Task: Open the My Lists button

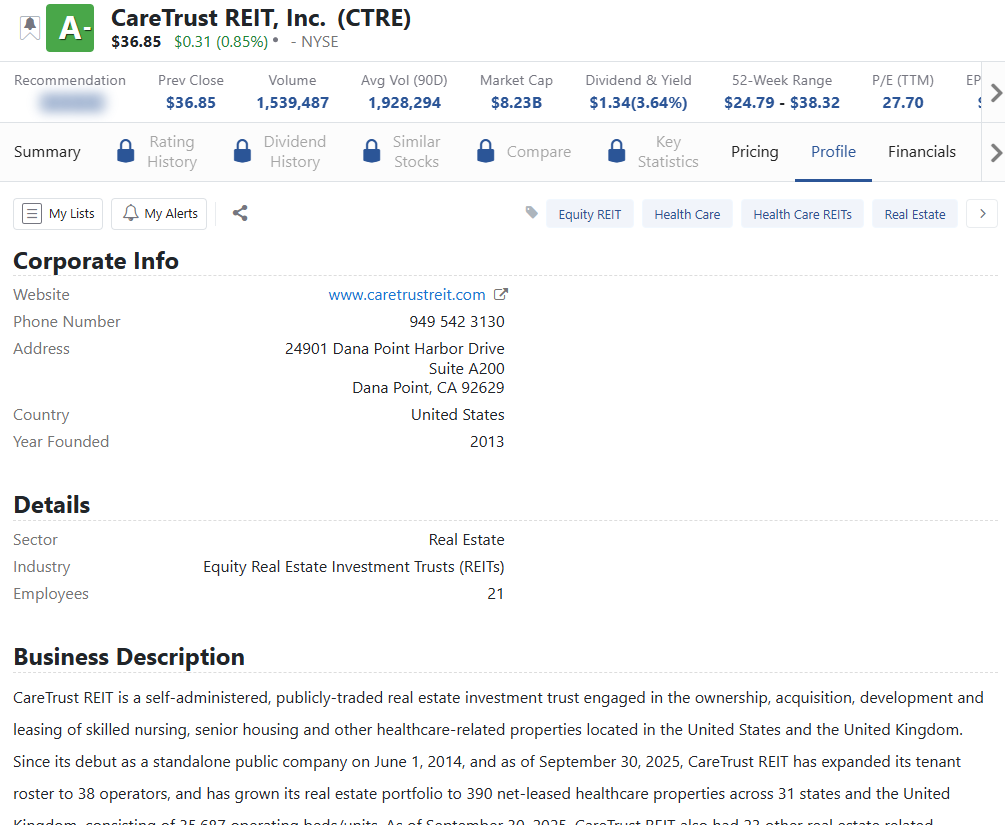Action: pyautogui.click(x=58, y=213)
